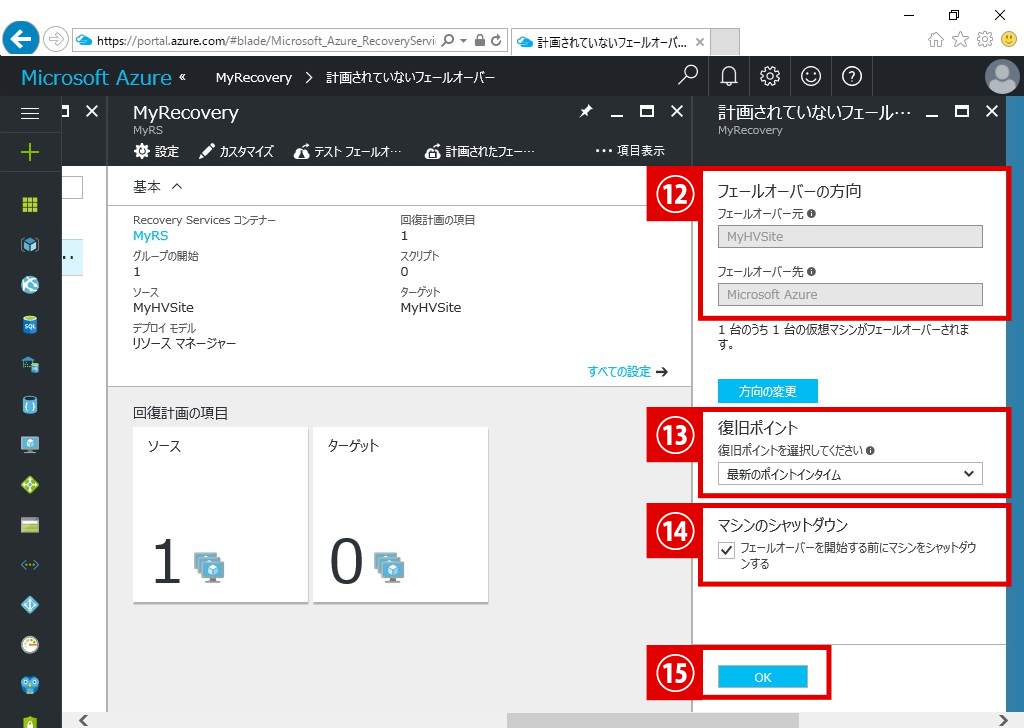Open Azure notifications bell
1024x728 pixels.
click(729, 76)
